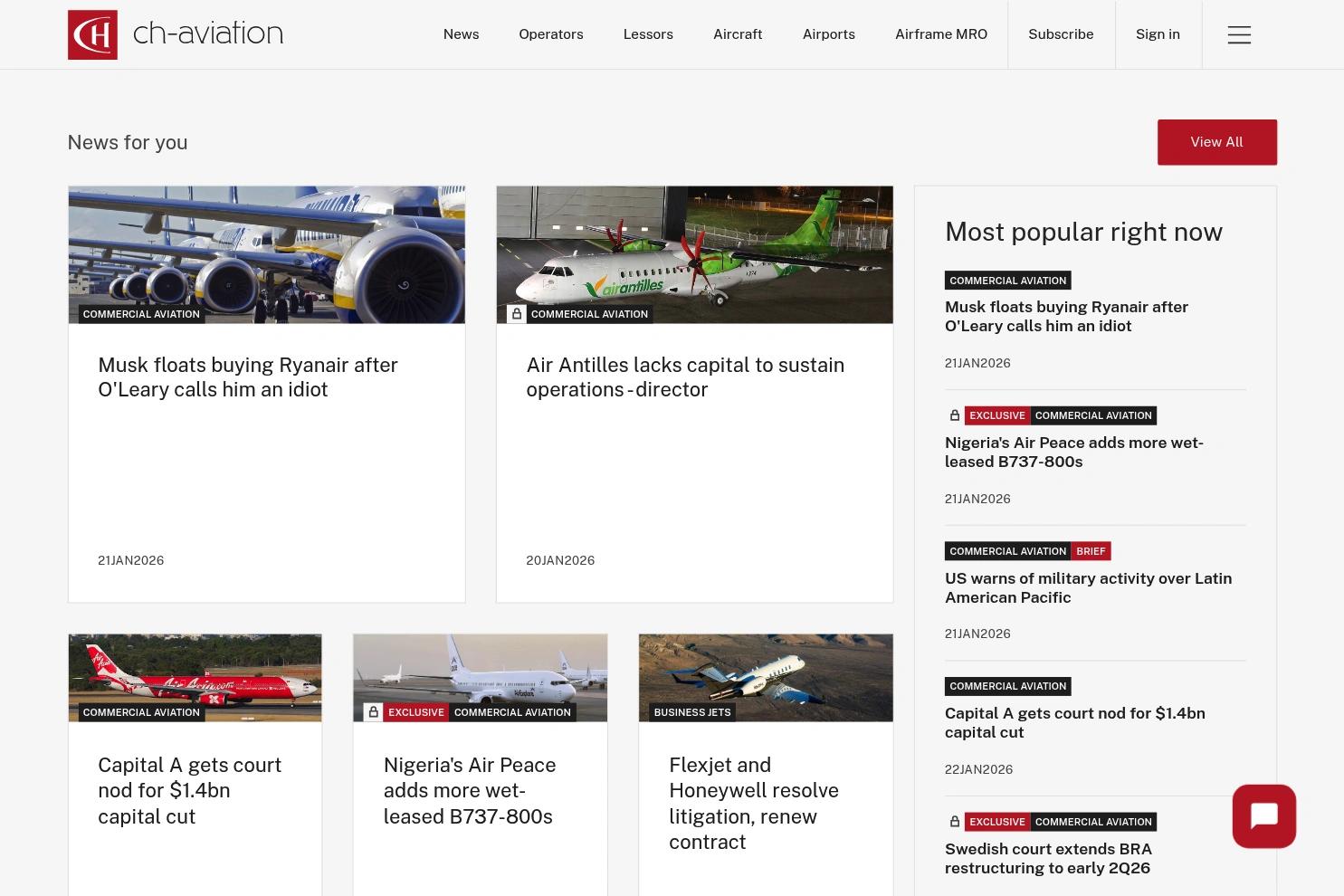Click Business Jets tag on Flexjet image

692,712
